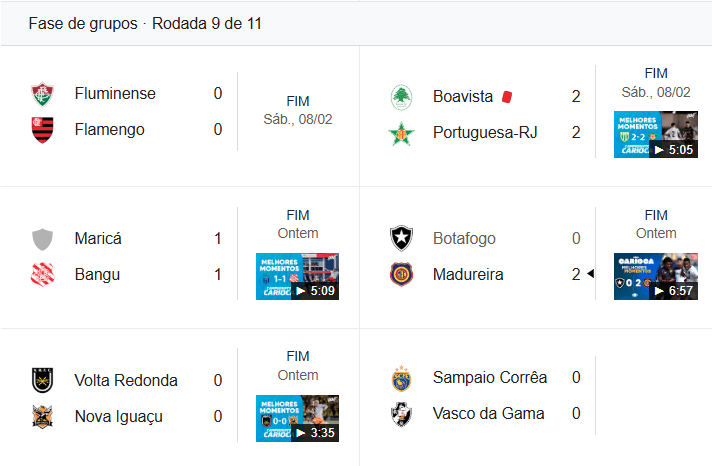Screen dimensions: 712x466
Task: Click the Fluminense team crest
Action: pyautogui.click(x=42, y=94)
